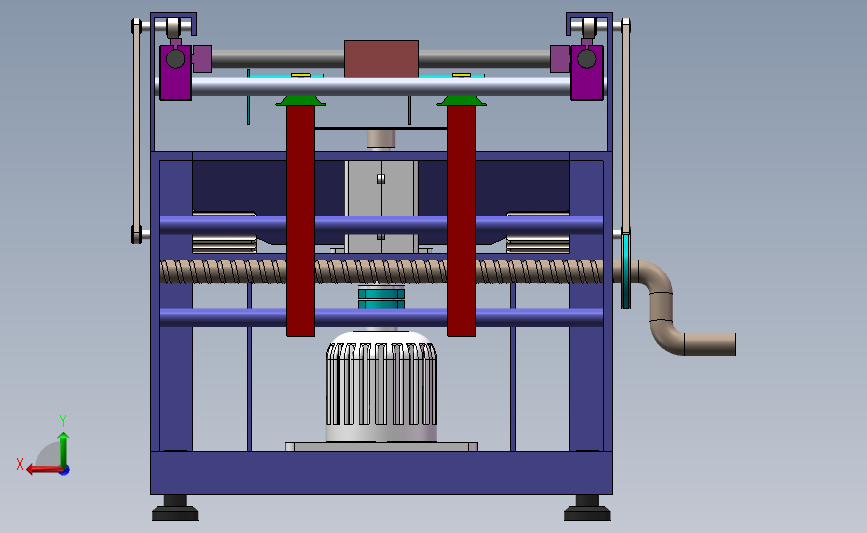This screenshot has width=867, height=533.
Task: Click the Y axis label text
Action: click(x=63, y=421)
